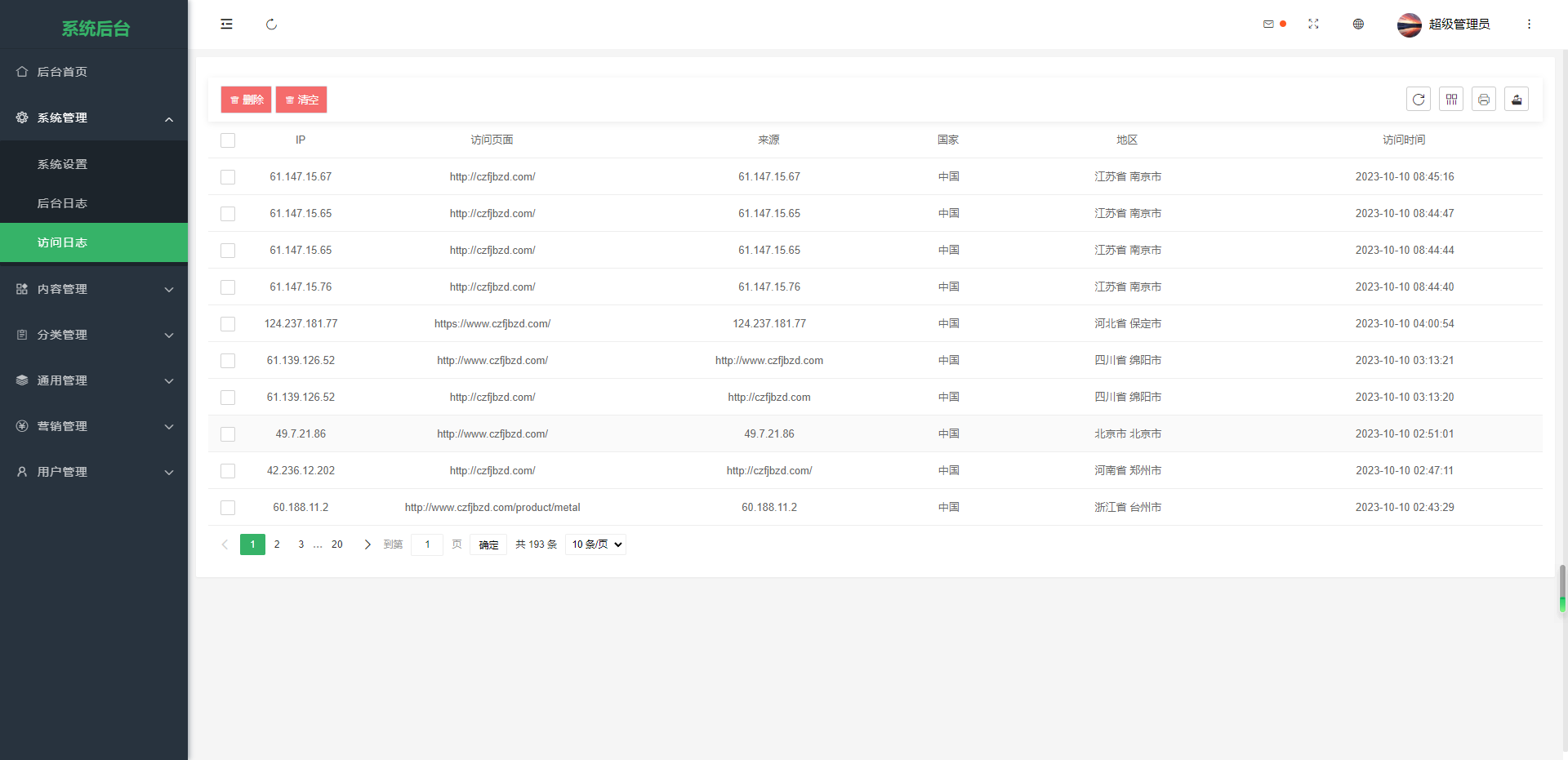This screenshot has height=760, width=1568.
Task: Open the globe website icon
Action: (1358, 24)
